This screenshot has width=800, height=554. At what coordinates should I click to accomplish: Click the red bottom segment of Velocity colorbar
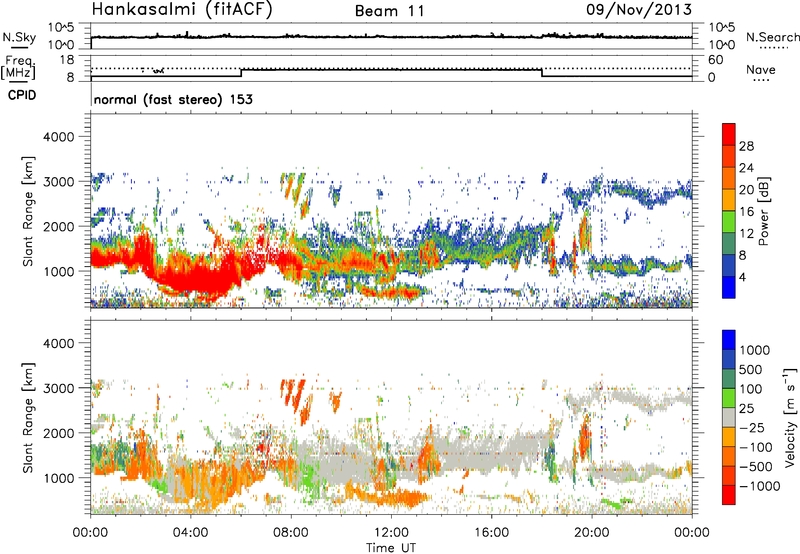[x=729, y=495]
